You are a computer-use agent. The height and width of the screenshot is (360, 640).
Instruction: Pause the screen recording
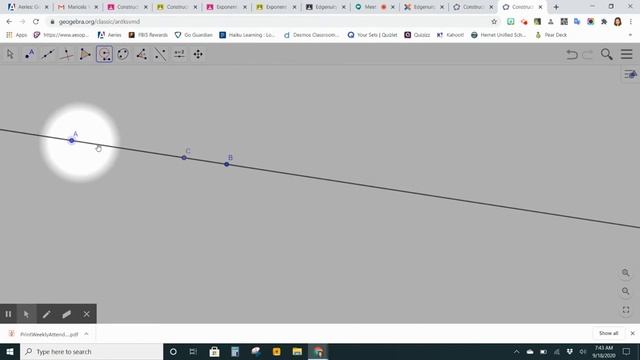tap(8, 314)
